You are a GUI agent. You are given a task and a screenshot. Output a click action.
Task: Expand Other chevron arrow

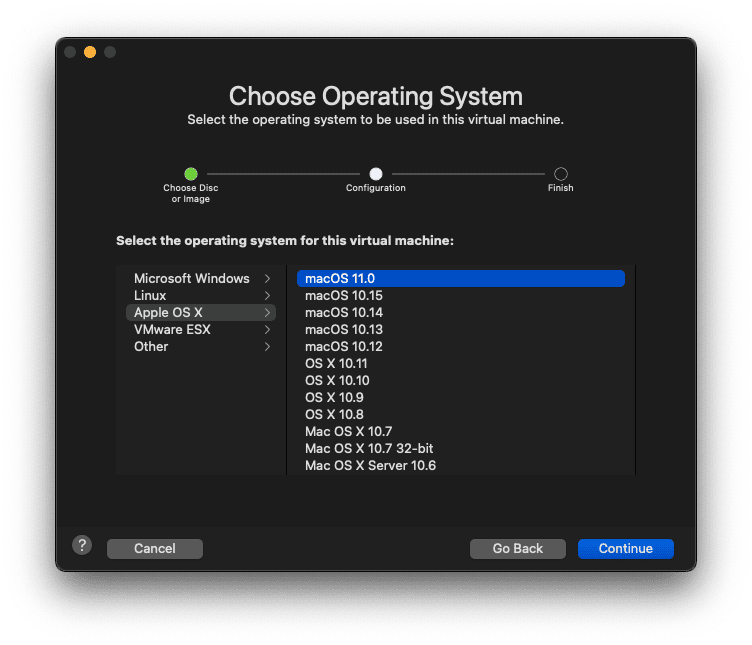pos(267,347)
